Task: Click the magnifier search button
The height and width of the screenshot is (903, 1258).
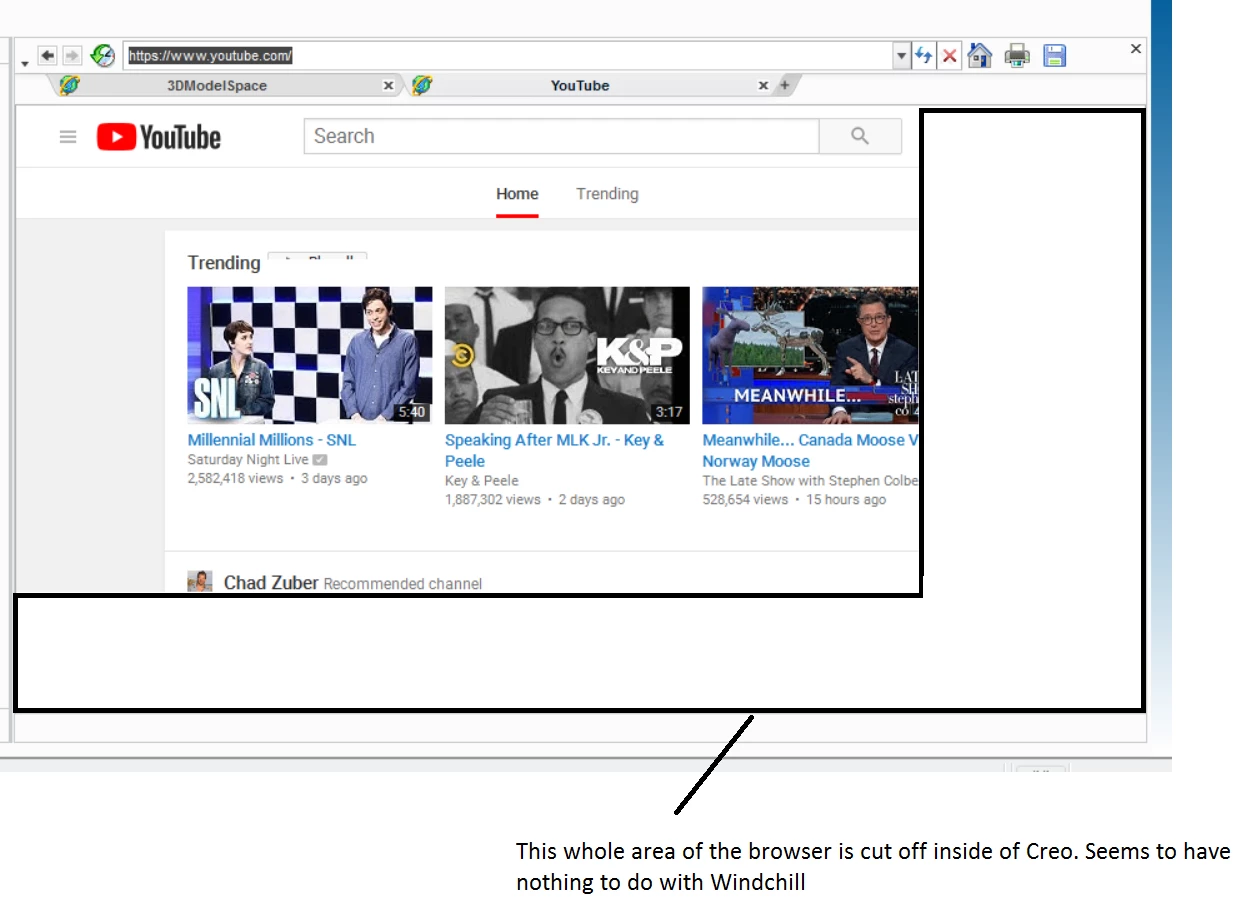Action: click(860, 136)
